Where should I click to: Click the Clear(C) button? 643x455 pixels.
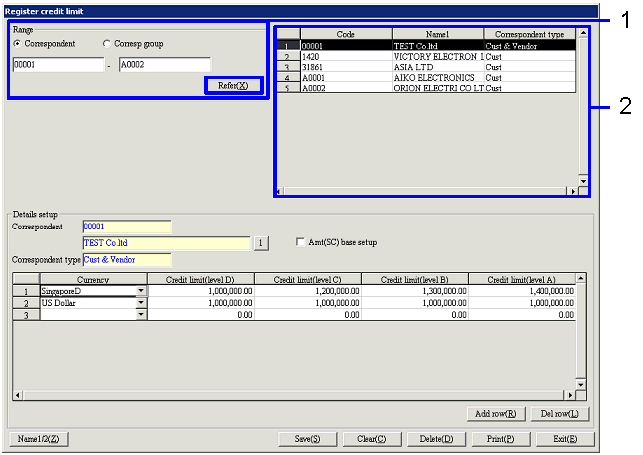(372, 439)
